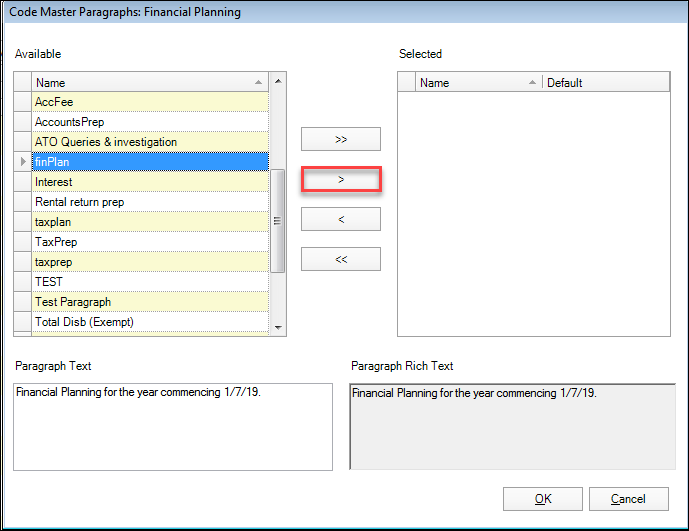Click the single add (>) arrow button
The height and width of the screenshot is (531, 689).
(x=341, y=179)
